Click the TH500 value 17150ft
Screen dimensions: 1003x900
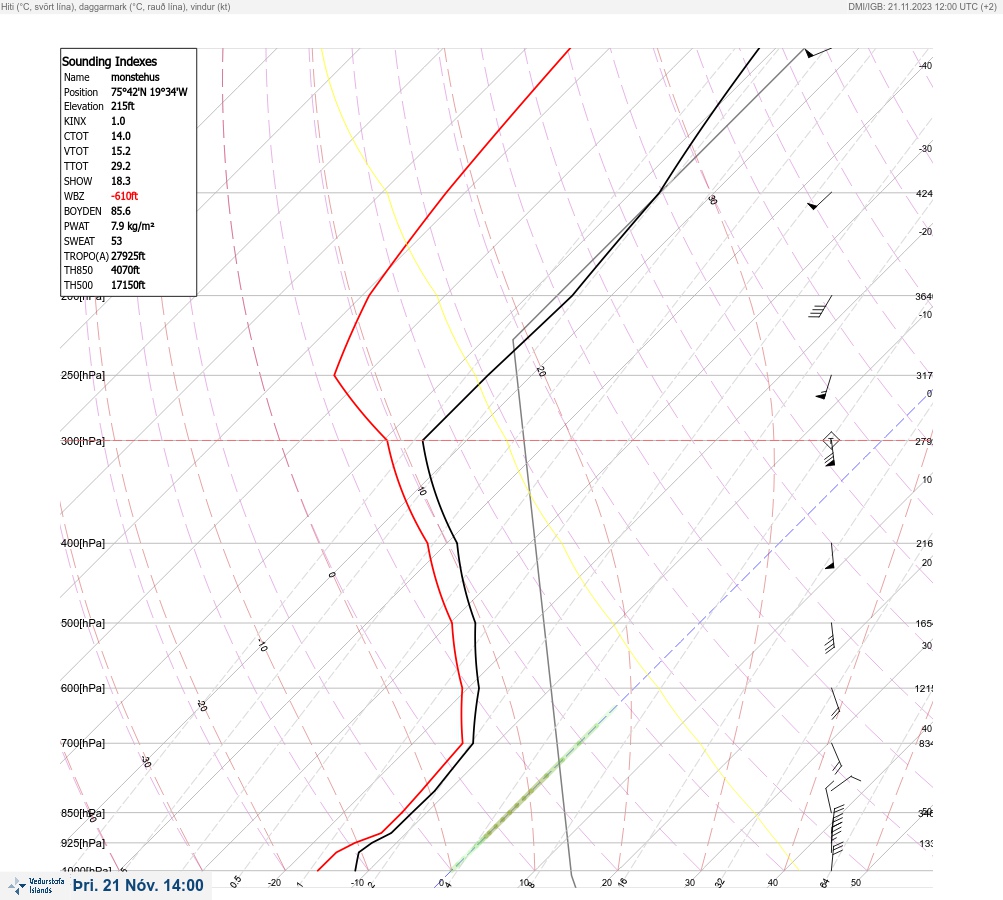point(128,285)
